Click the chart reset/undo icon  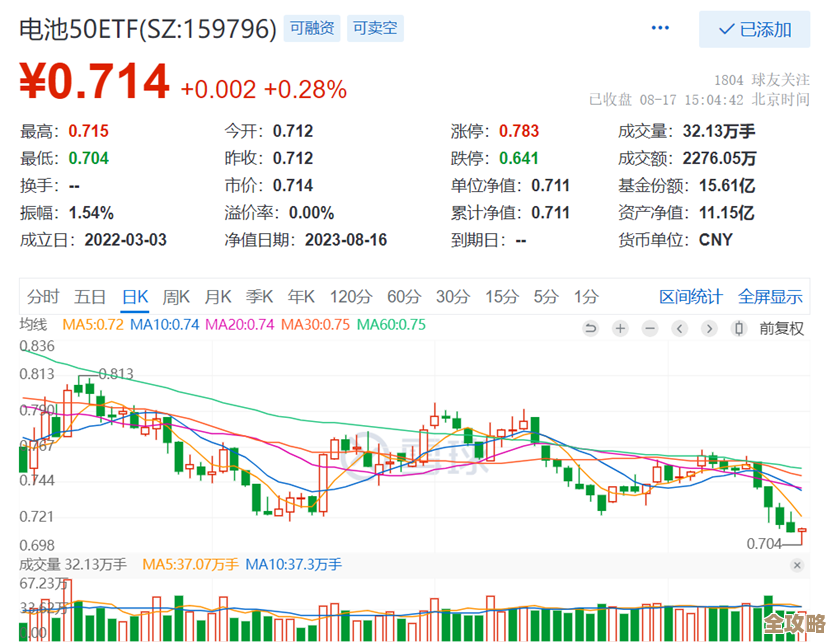click(x=590, y=327)
